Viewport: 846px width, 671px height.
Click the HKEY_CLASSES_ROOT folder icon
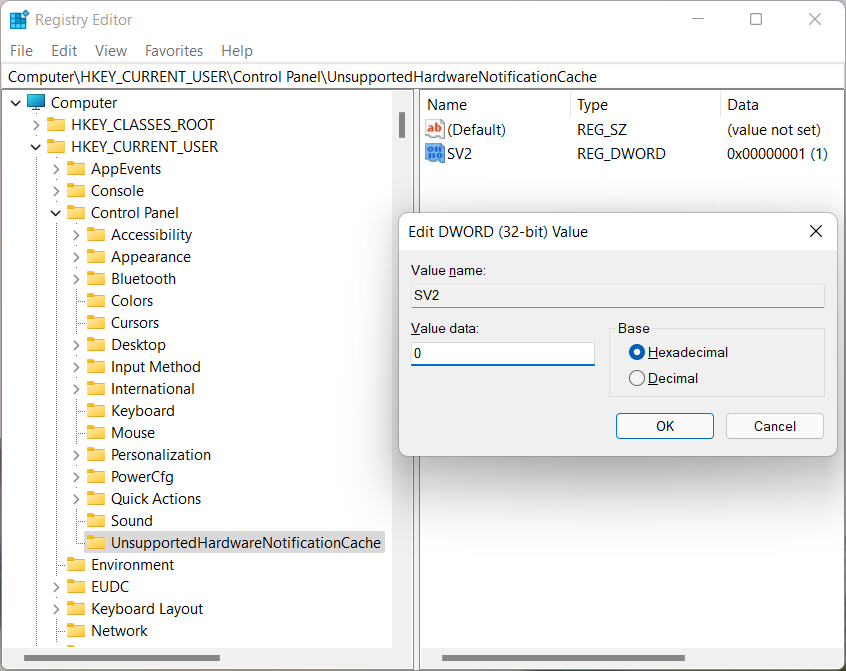click(x=57, y=124)
